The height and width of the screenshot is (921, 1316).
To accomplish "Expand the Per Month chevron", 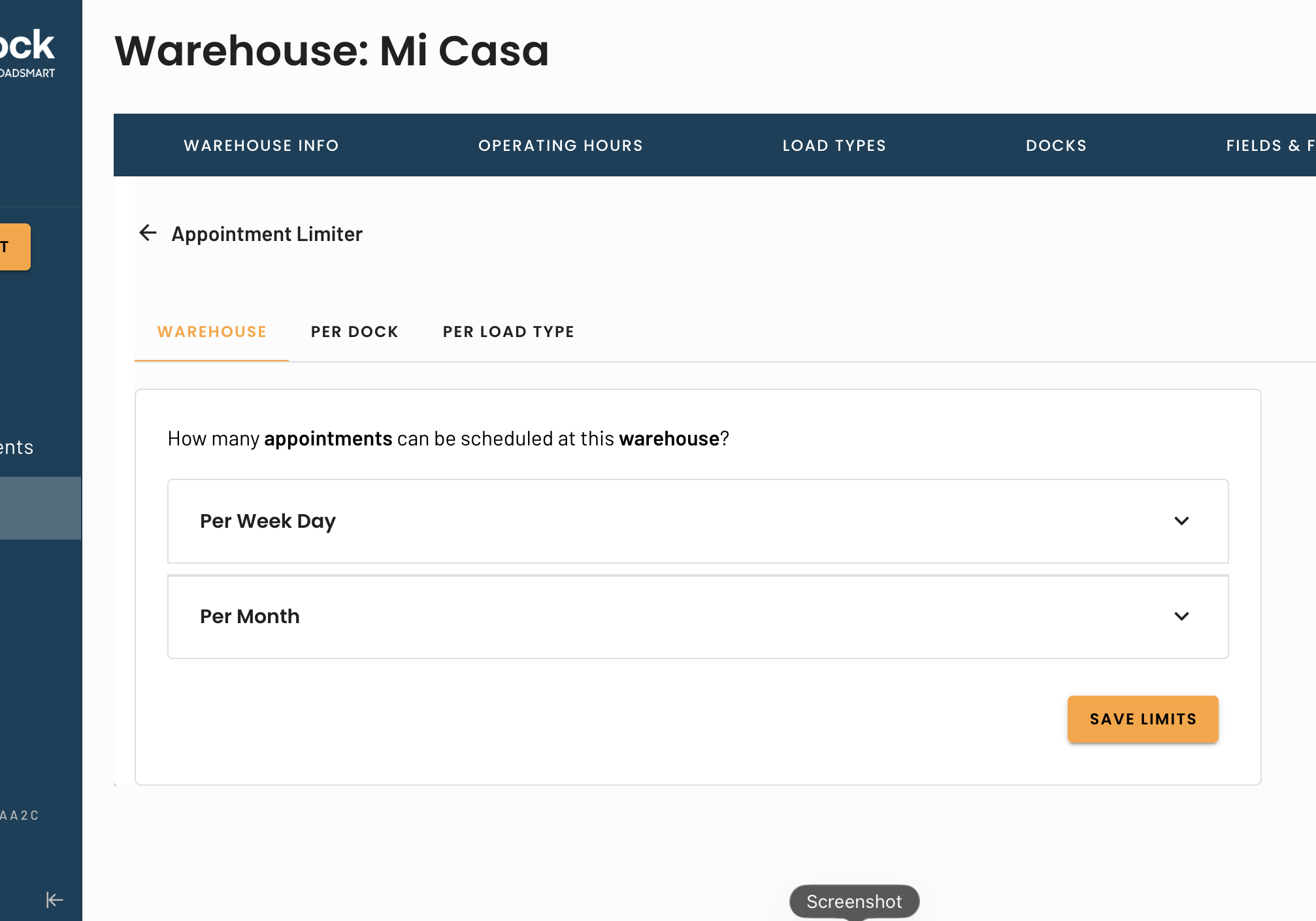I will point(1181,616).
